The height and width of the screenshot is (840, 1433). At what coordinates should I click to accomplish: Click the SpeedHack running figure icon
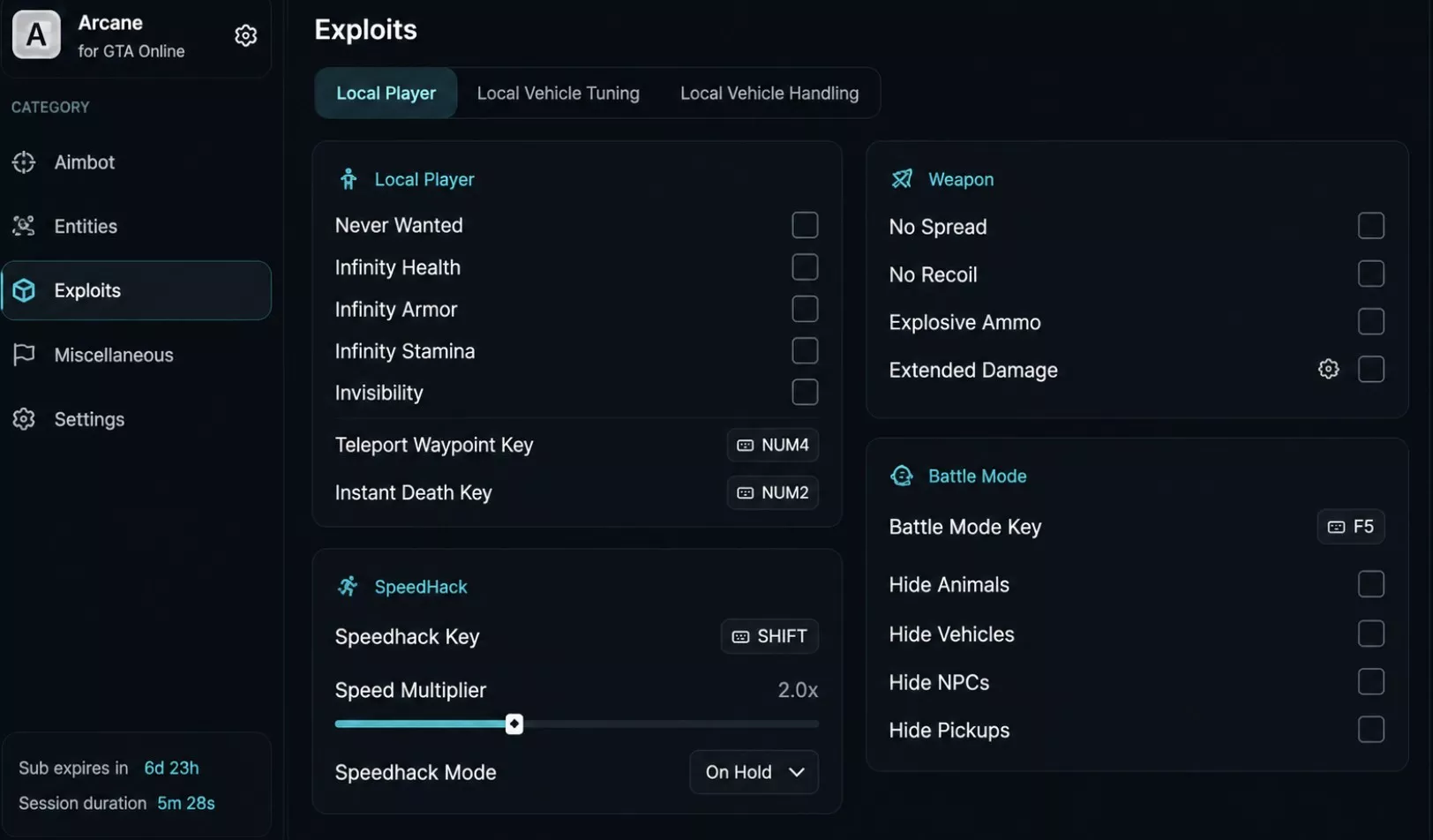pyautogui.click(x=348, y=586)
